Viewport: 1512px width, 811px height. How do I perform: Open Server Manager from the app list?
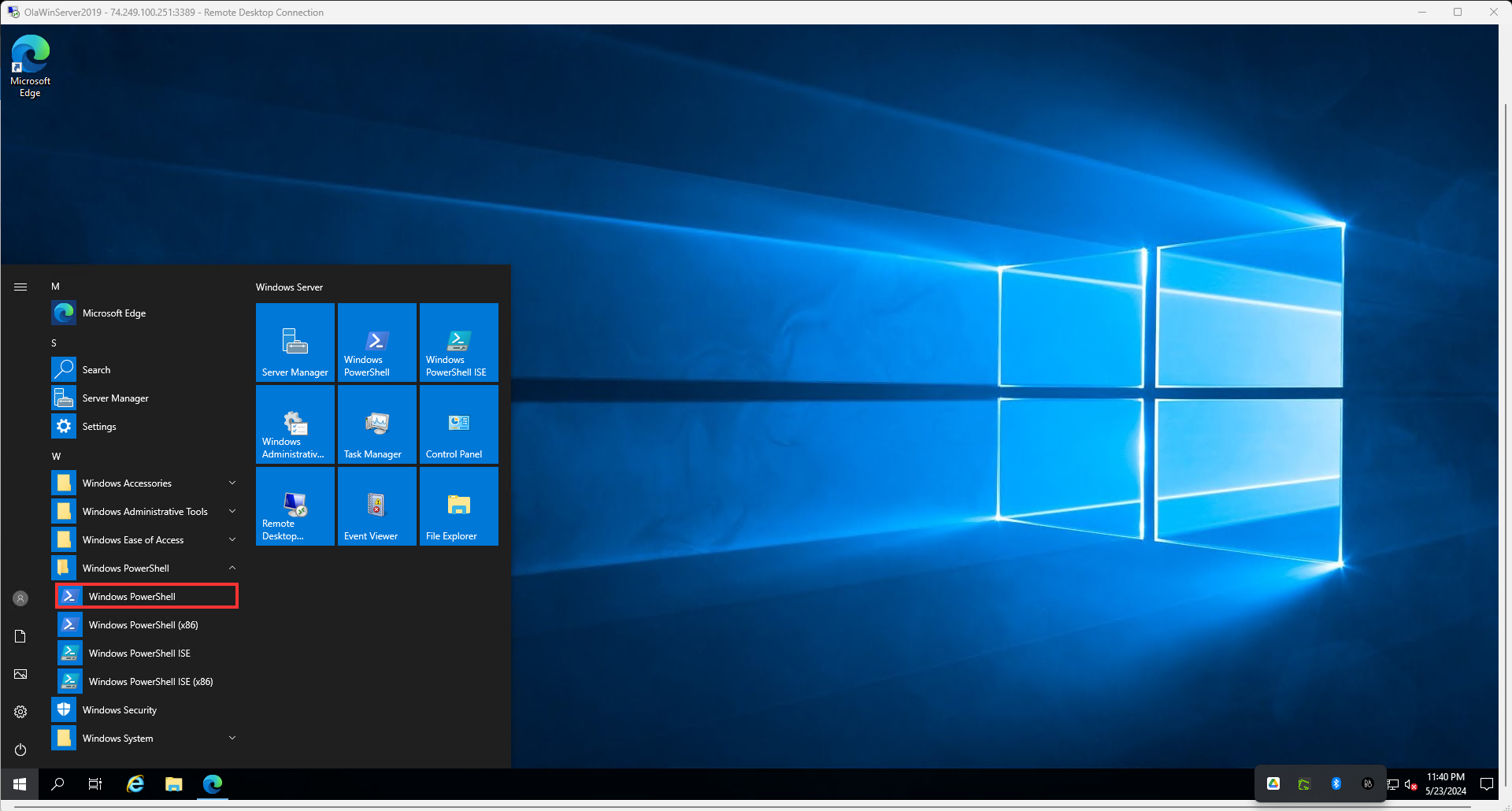(x=146, y=398)
